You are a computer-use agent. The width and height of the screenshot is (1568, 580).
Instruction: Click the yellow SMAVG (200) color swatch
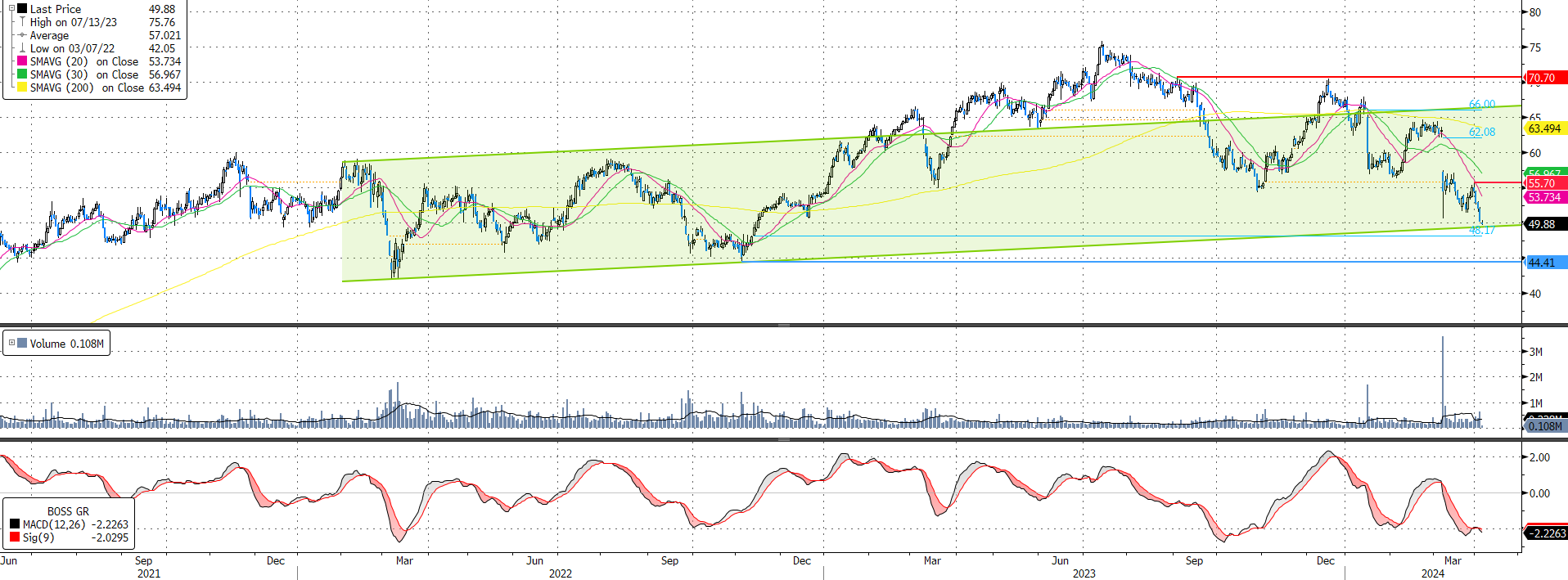pyautogui.click(x=23, y=88)
